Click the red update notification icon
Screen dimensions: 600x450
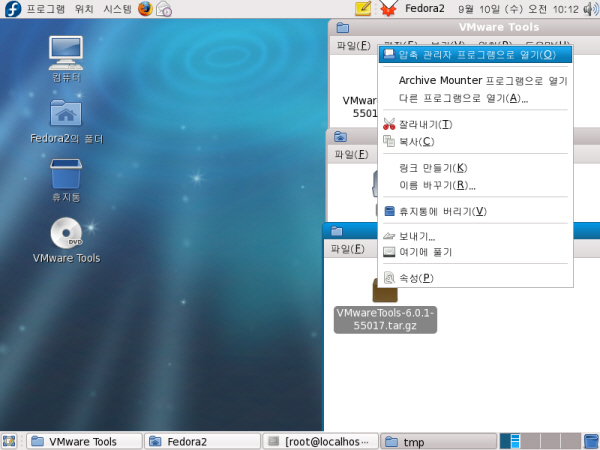tap(388, 9)
